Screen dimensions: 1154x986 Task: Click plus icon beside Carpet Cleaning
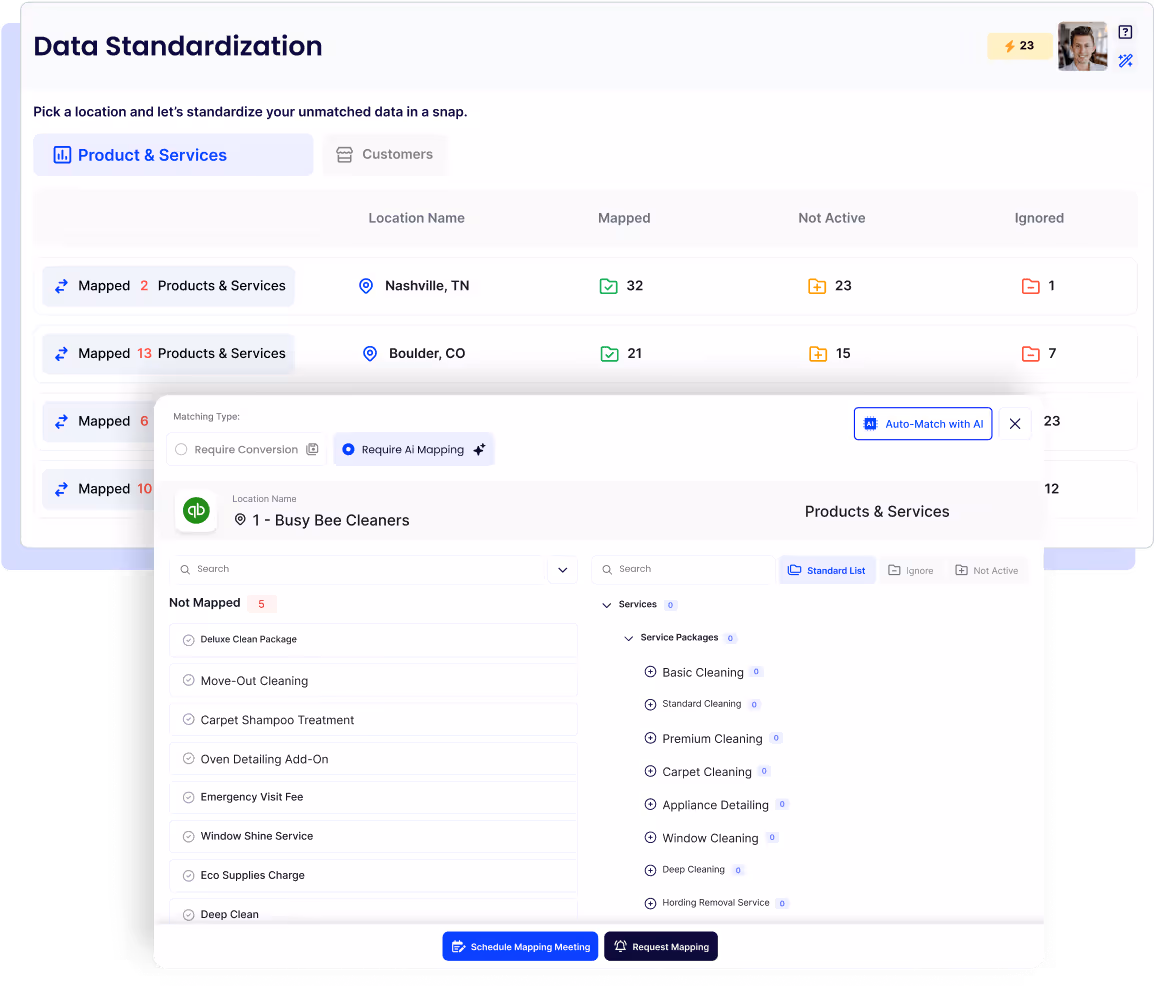click(650, 771)
